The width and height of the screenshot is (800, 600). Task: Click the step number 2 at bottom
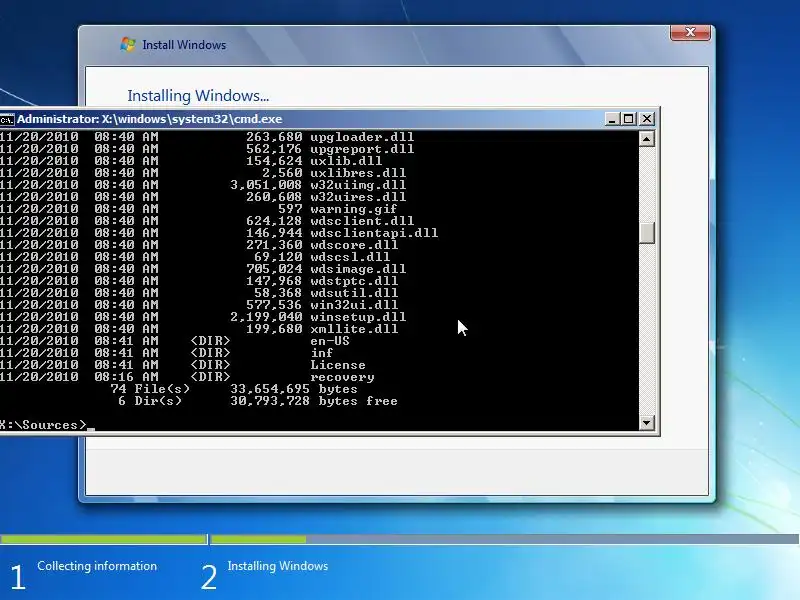[x=209, y=577]
